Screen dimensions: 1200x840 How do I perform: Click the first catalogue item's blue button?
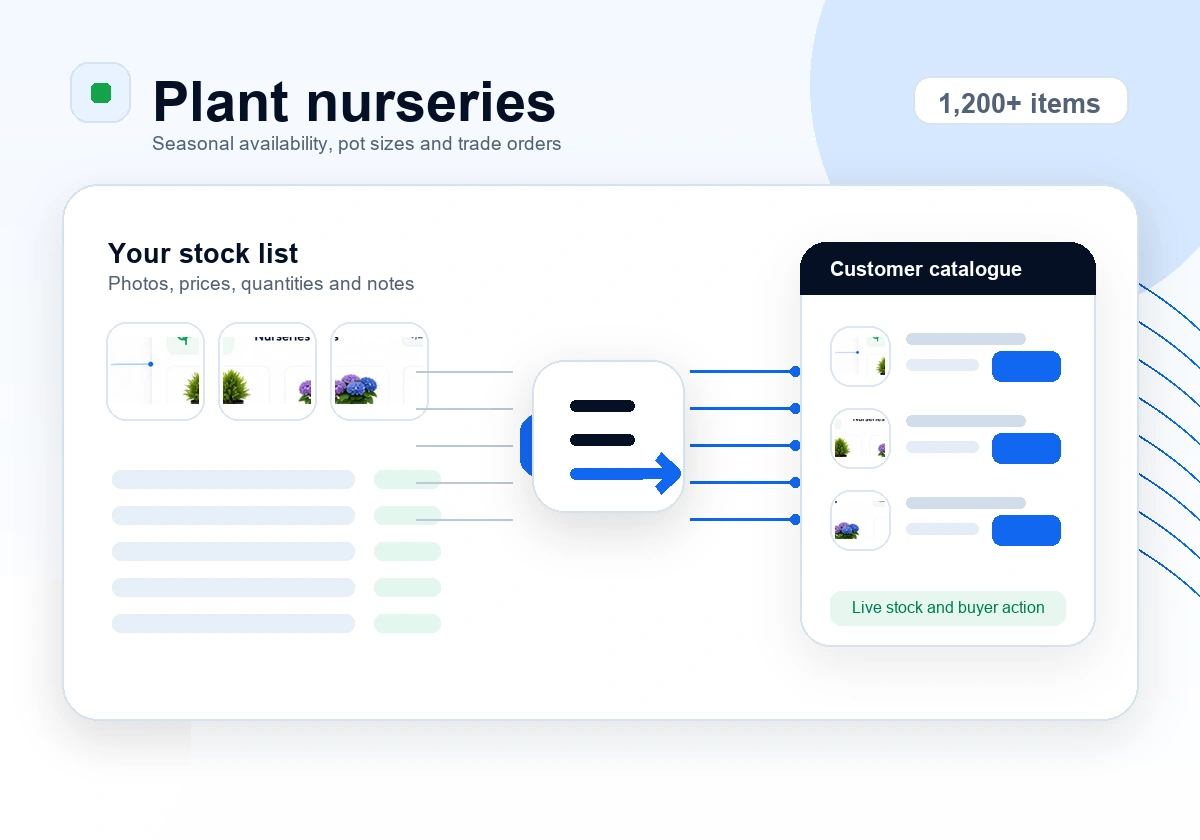tap(1026, 366)
